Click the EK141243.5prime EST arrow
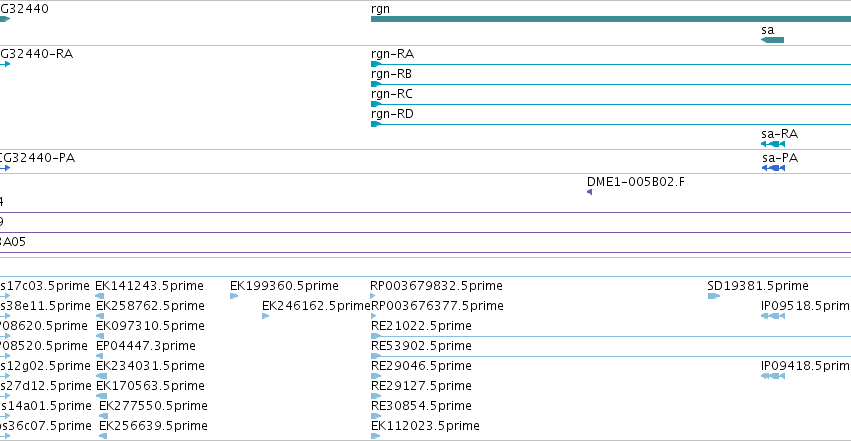851x441 pixels. (100, 296)
